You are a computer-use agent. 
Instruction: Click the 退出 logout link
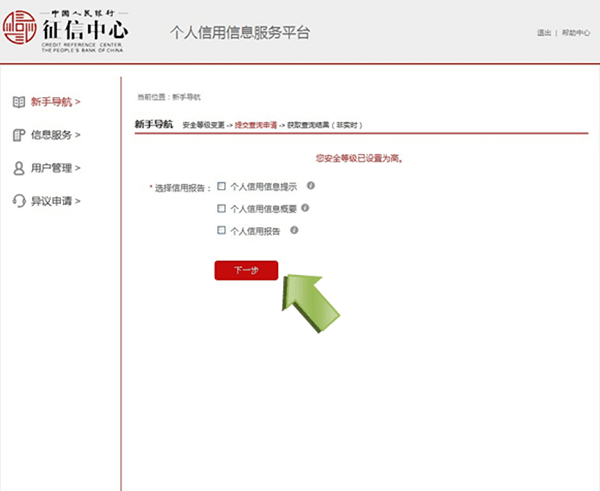544,33
